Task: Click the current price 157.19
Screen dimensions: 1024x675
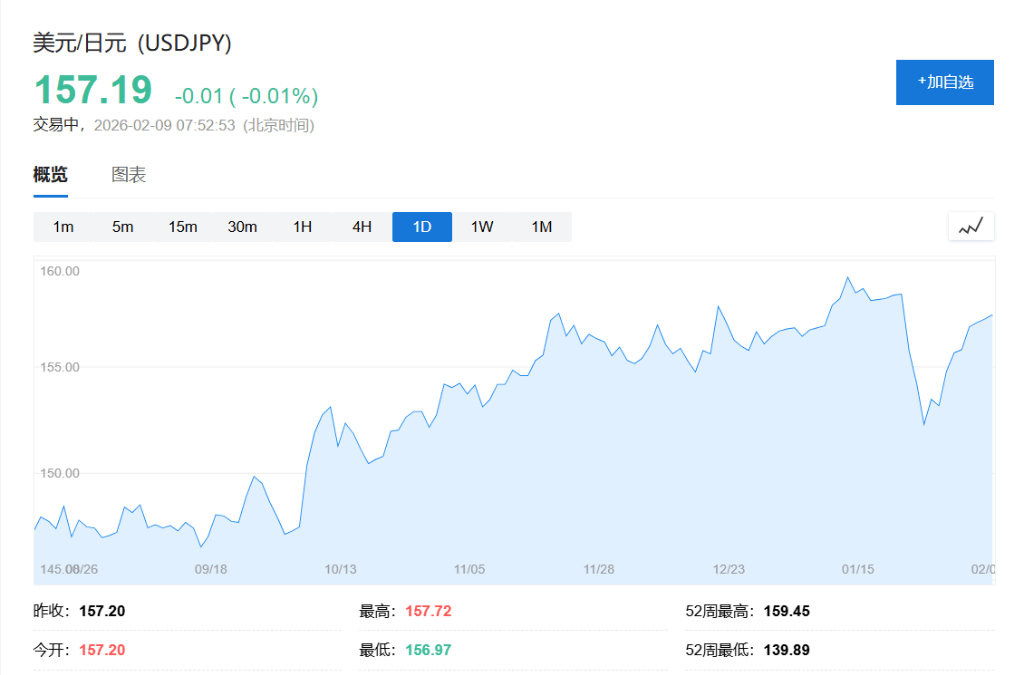Action: pyautogui.click(x=93, y=90)
